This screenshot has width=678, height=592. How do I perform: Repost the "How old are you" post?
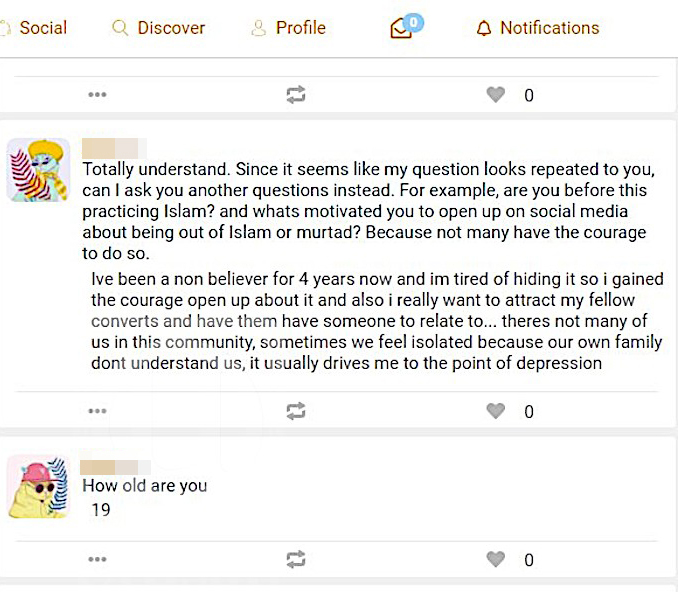(x=295, y=559)
